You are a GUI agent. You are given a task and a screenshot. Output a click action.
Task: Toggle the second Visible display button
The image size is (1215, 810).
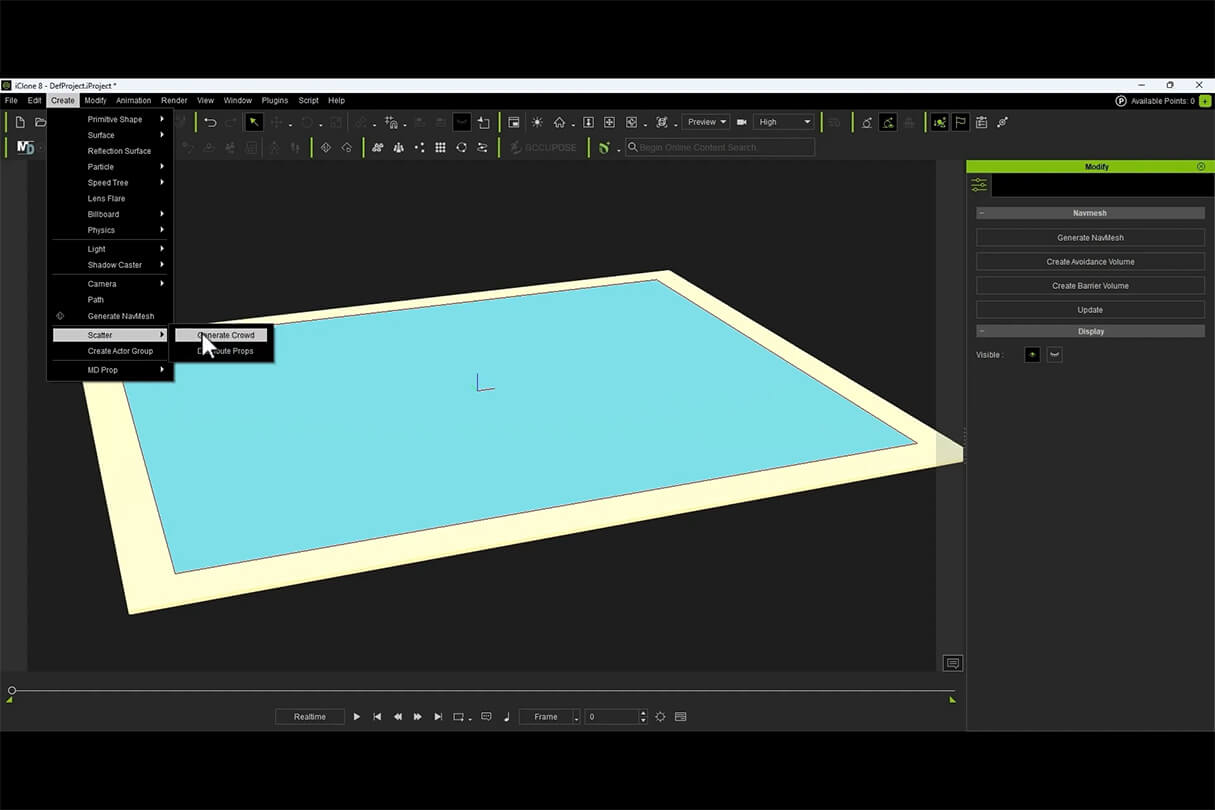[1054, 355]
